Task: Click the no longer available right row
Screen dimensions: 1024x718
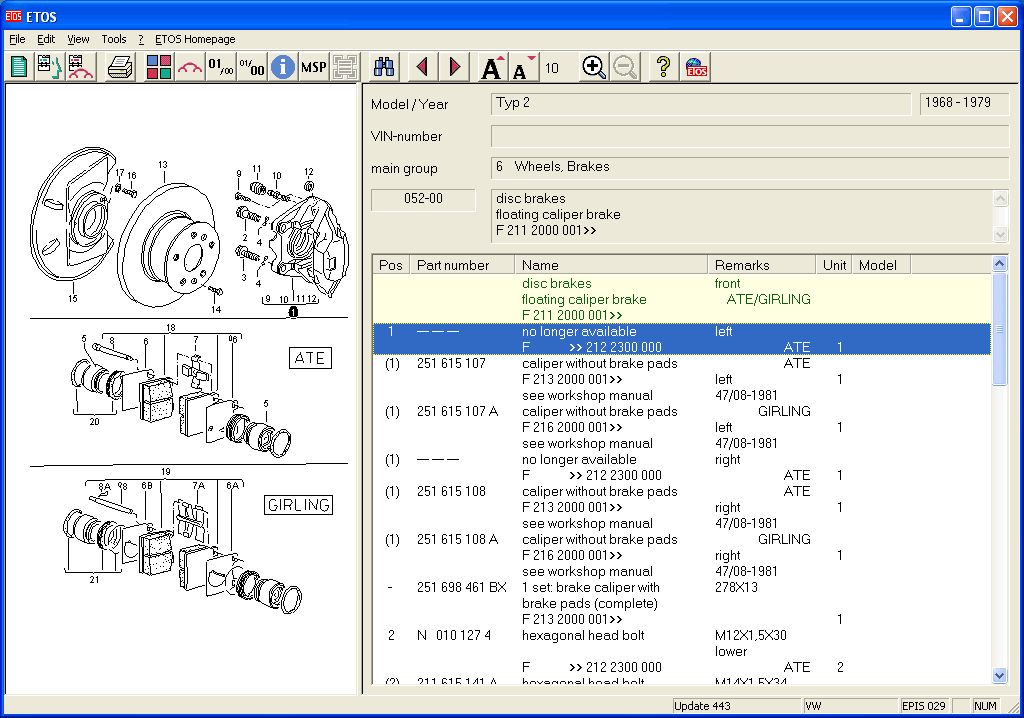Action: click(x=682, y=467)
